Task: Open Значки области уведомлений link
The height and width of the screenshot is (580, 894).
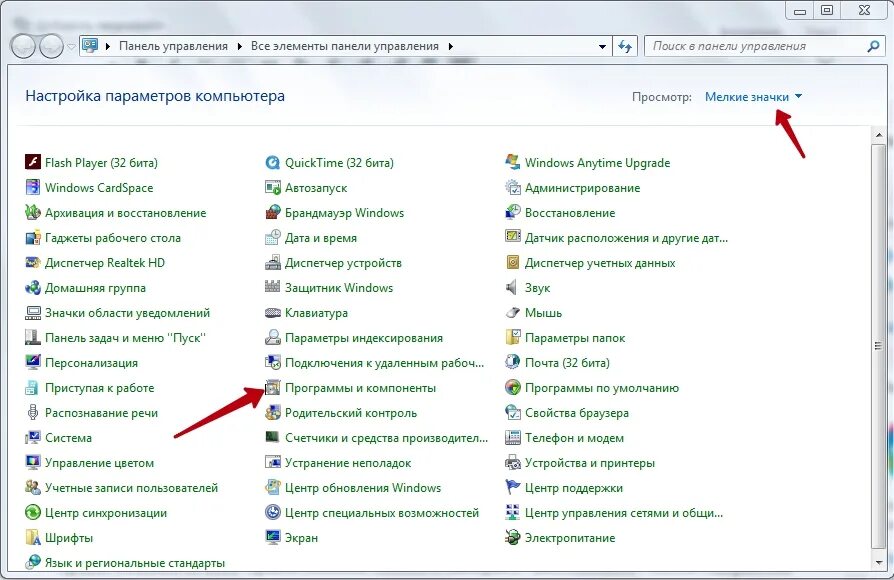Action: [127, 313]
